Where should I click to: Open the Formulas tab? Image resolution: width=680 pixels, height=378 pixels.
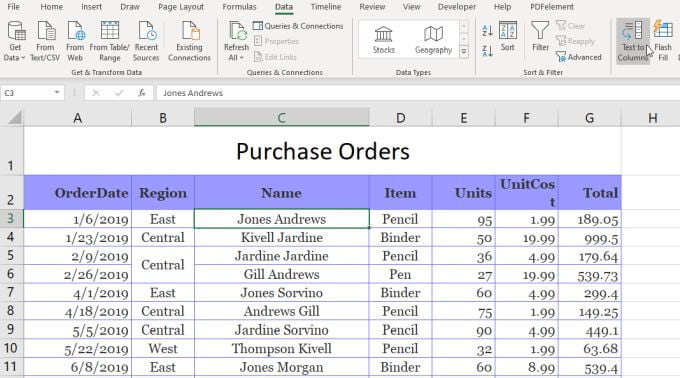(239, 7)
